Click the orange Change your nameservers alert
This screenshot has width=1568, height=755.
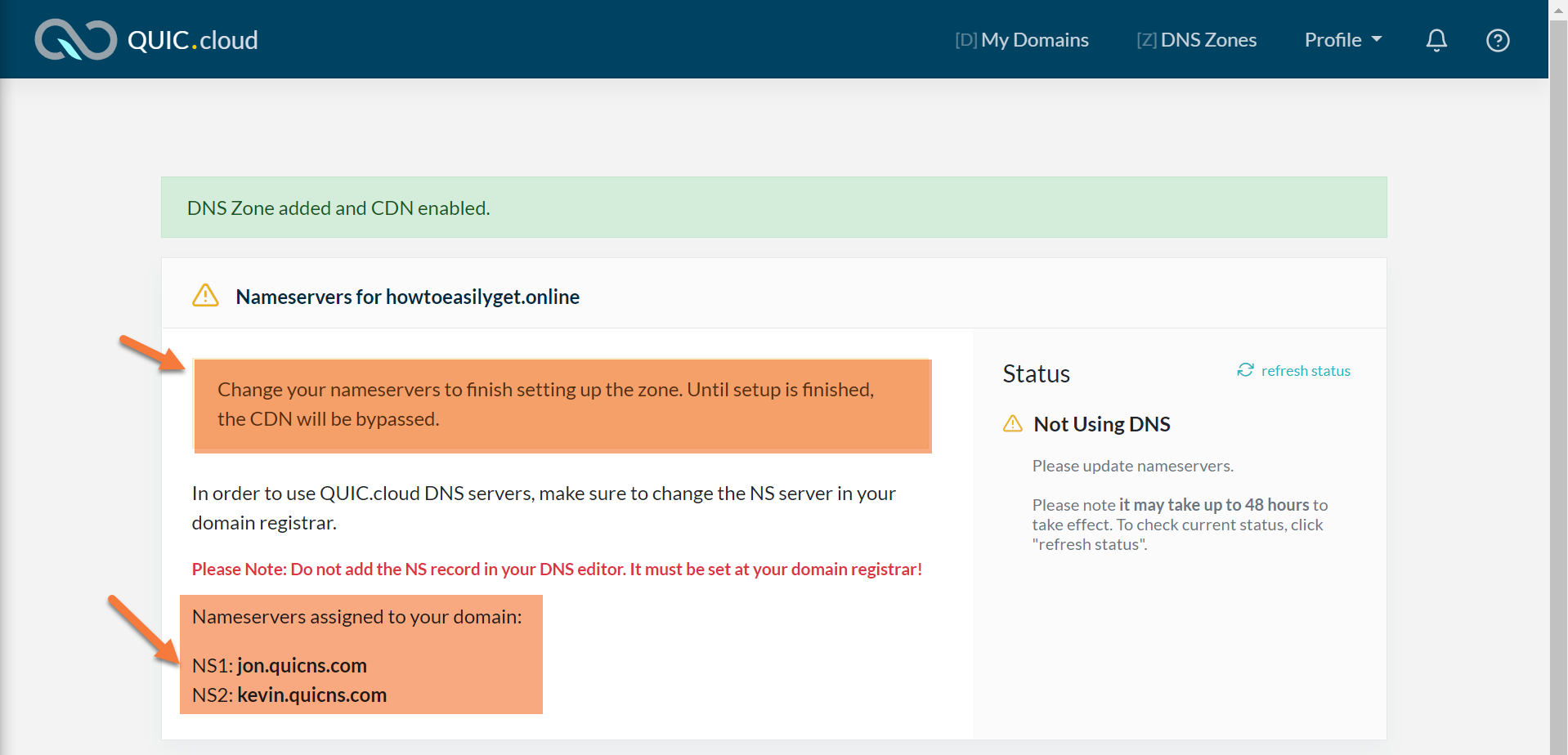click(x=562, y=404)
